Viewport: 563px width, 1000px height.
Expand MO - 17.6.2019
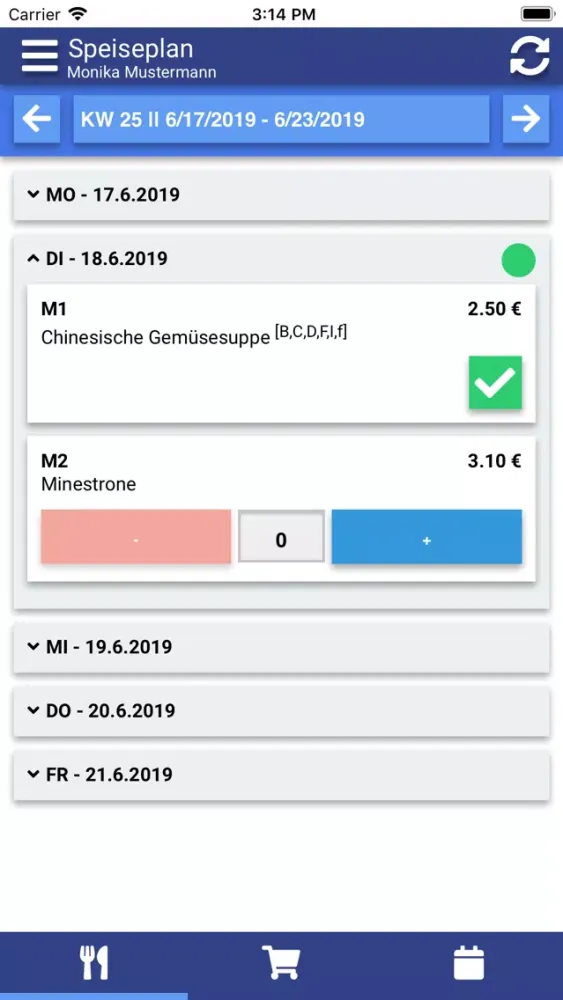point(281,195)
